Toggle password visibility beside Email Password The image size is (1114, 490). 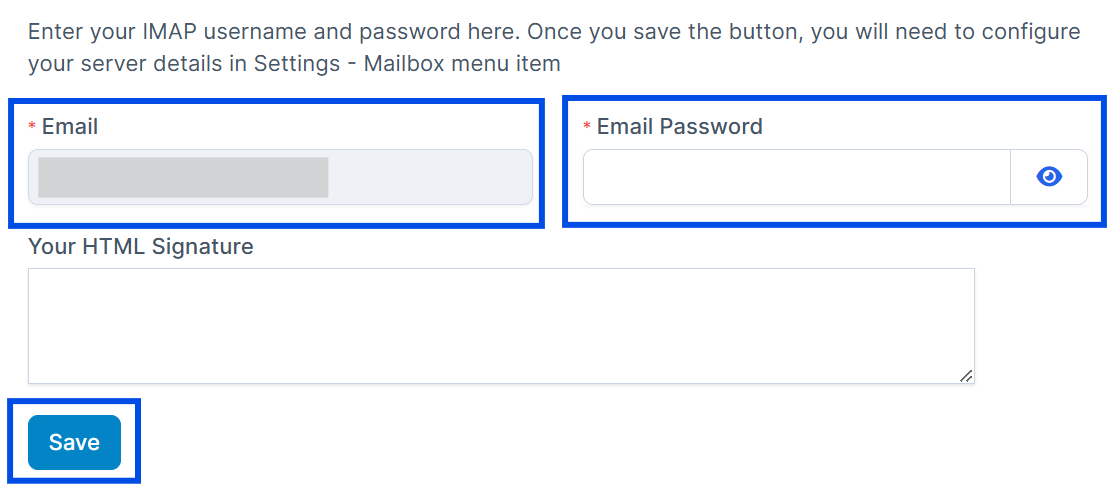(1049, 177)
